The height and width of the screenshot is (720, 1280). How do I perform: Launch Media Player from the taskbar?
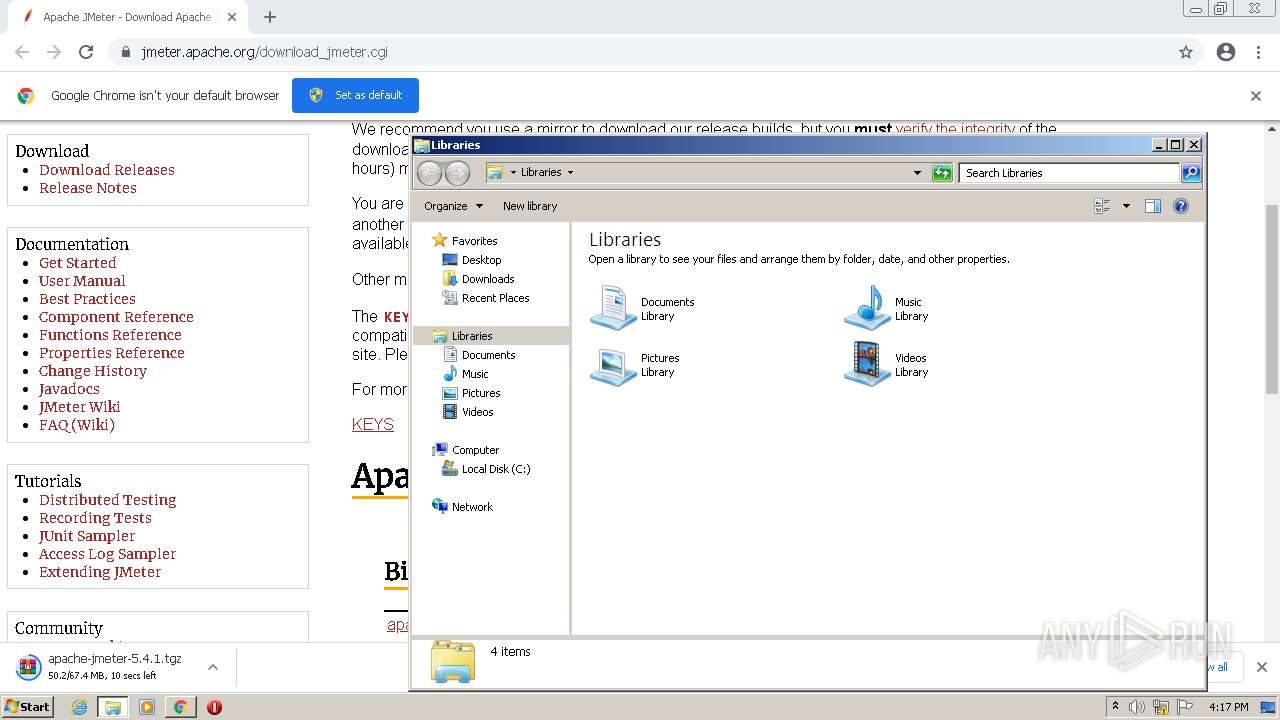point(147,707)
